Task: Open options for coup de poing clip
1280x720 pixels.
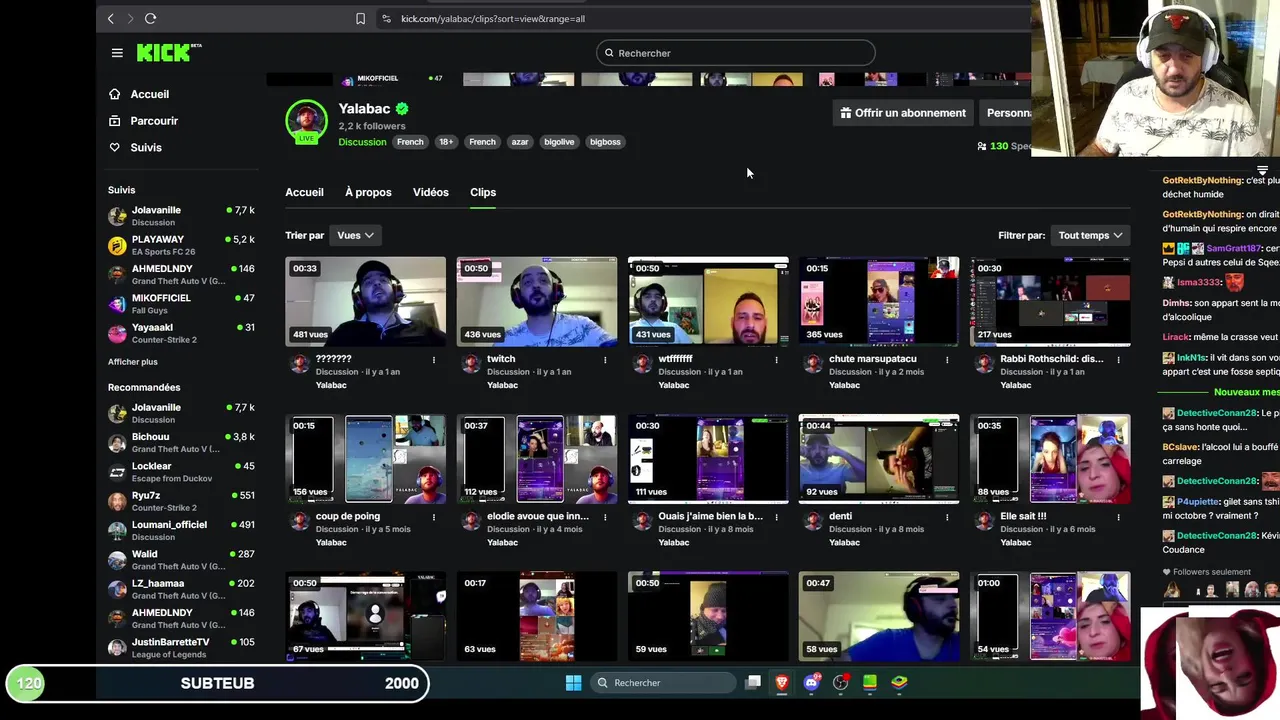Action: click(433, 517)
